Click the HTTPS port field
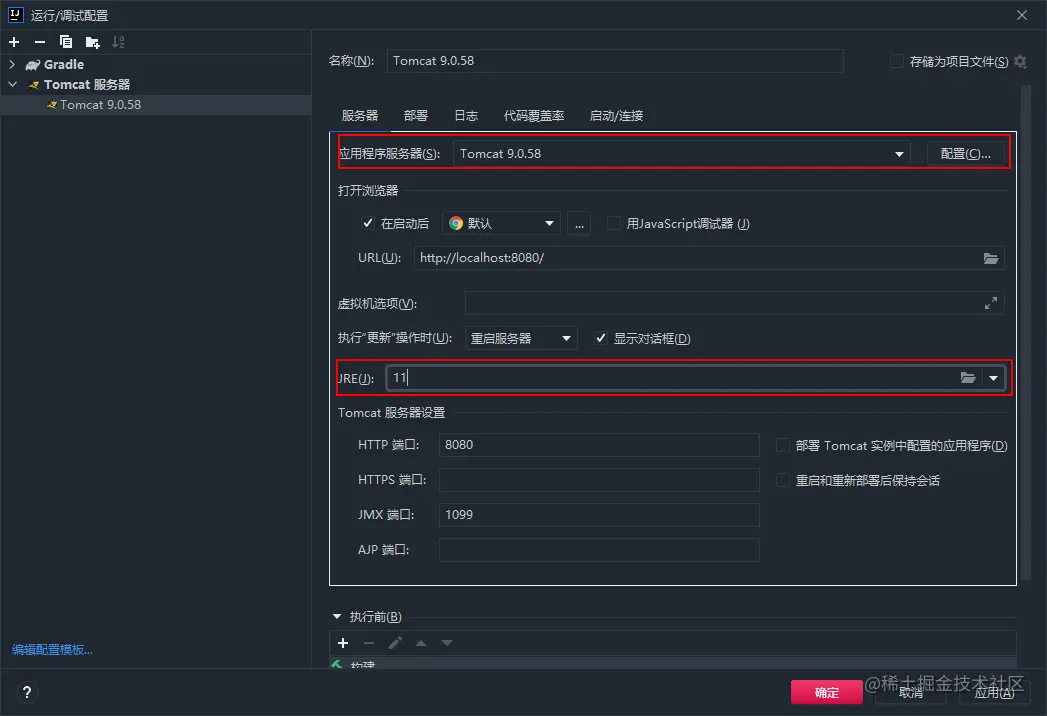 (x=599, y=480)
